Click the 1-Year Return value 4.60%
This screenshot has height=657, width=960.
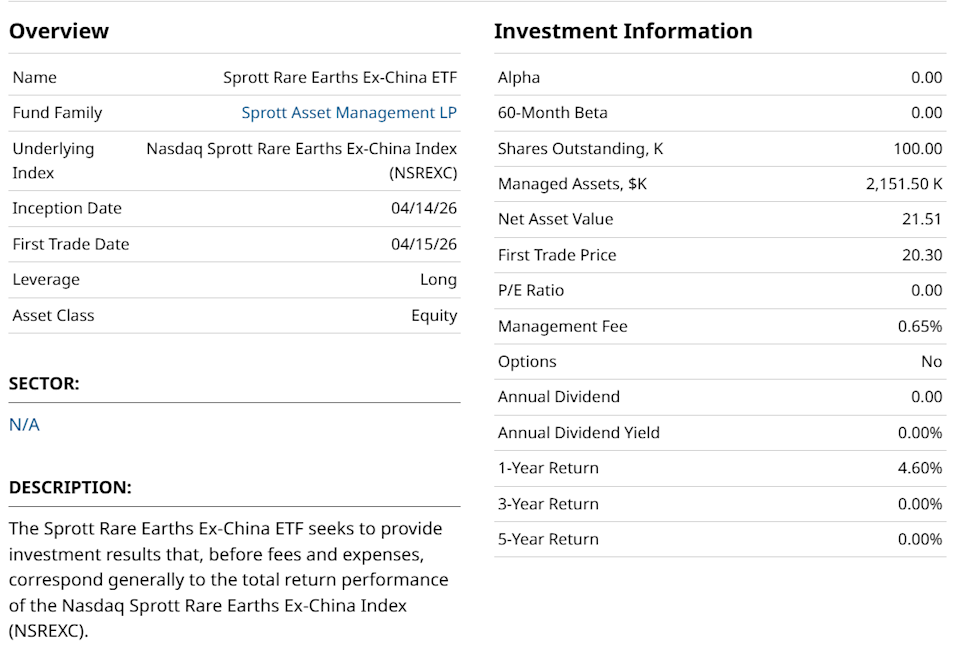(x=919, y=468)
